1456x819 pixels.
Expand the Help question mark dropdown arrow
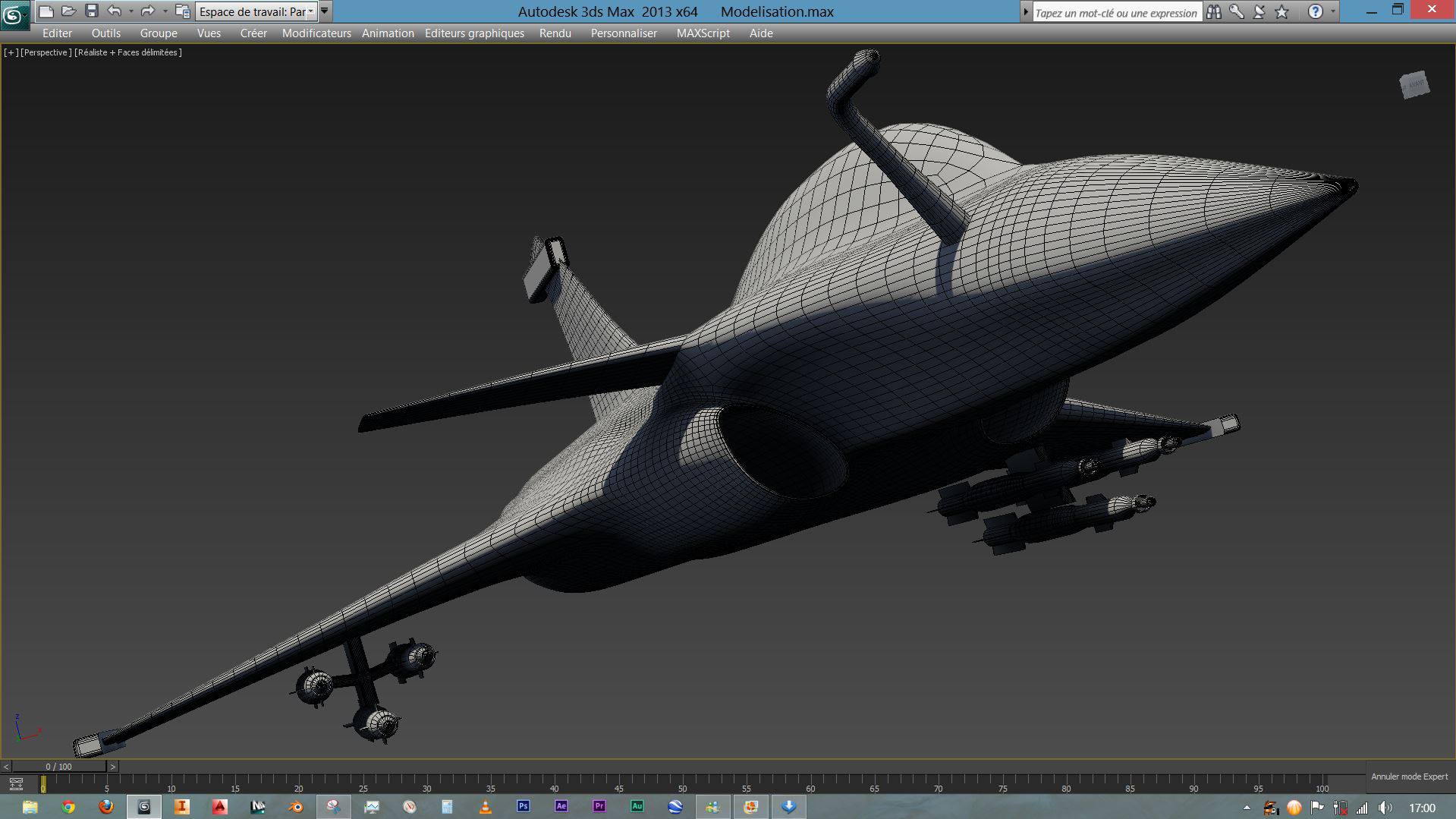click(x=1333, y=12)
